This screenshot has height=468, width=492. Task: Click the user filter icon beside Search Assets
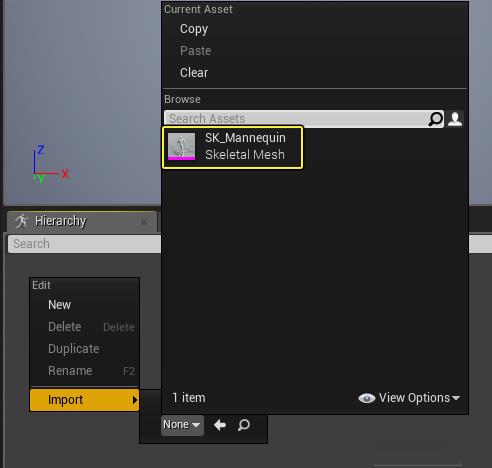tap(455, 119)
